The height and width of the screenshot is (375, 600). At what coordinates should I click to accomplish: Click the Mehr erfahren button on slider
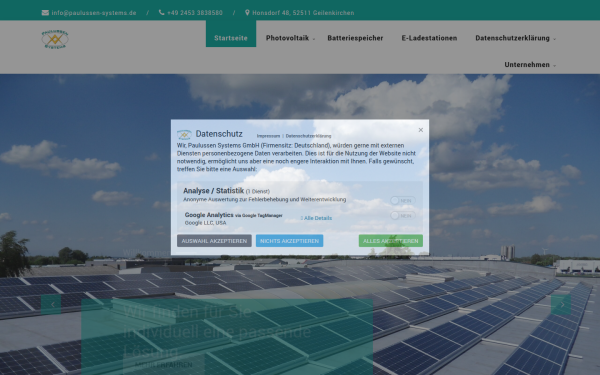(x=164, y=365)
